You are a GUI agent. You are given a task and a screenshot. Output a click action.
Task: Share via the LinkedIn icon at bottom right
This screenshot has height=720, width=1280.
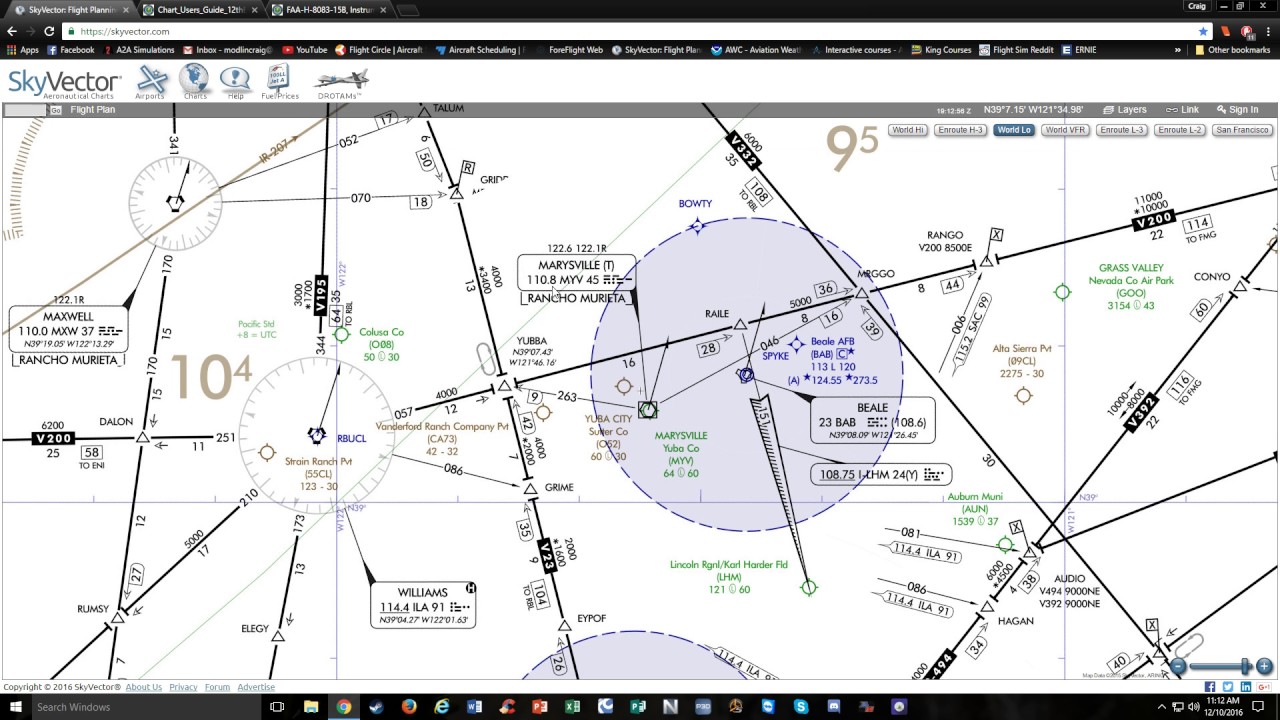[x=1246, y=687]
